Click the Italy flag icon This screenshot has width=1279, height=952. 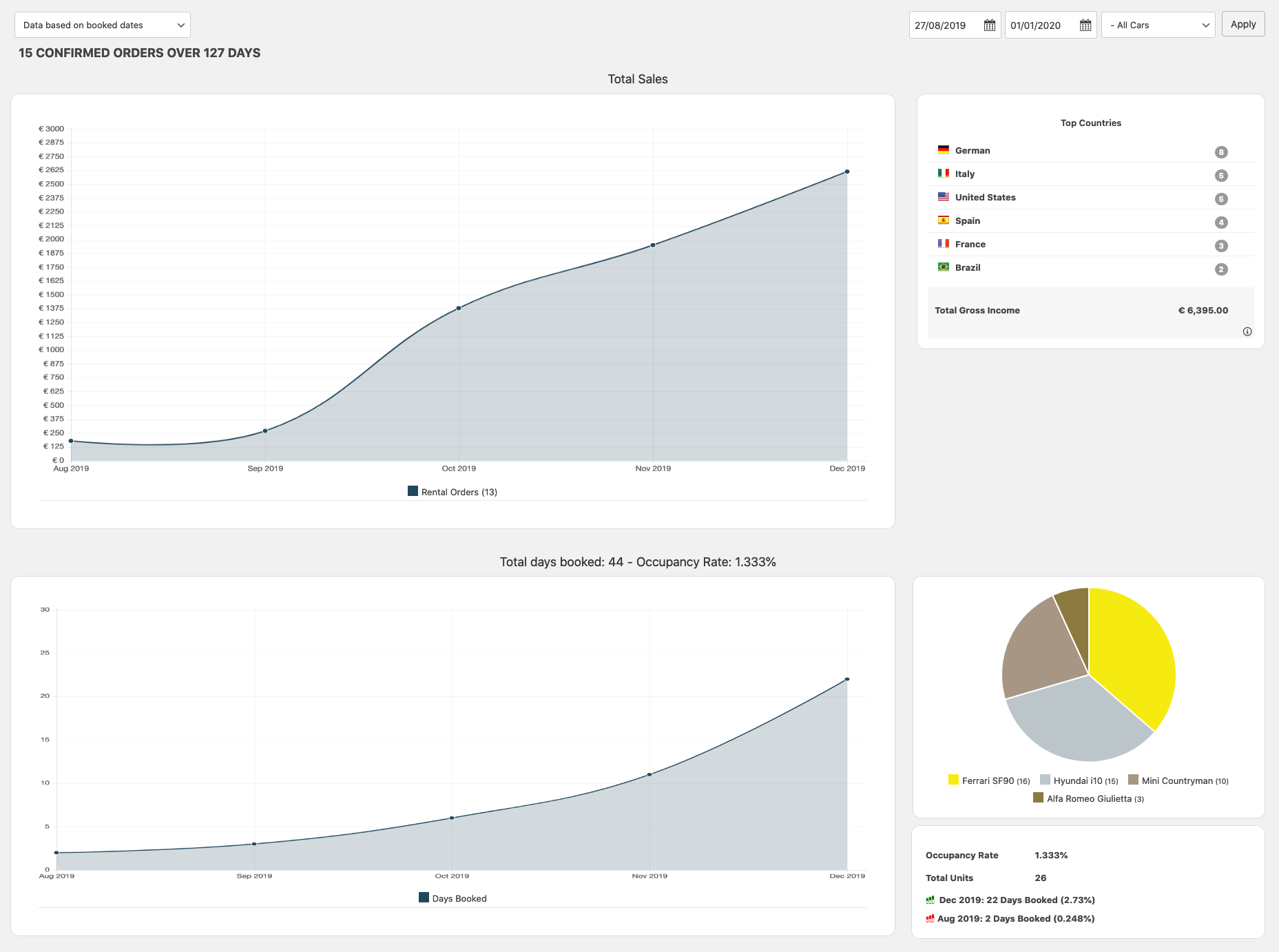point(943,174)
